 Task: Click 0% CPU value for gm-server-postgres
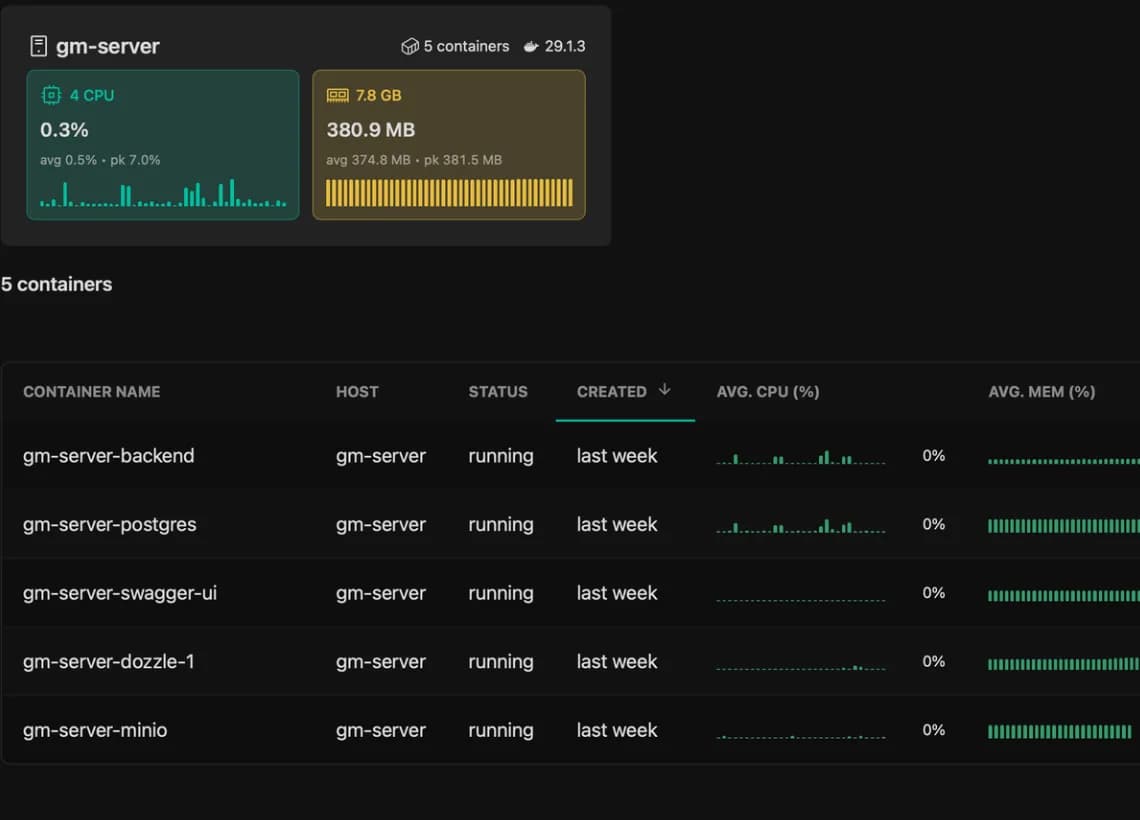[x=934, y=524]
